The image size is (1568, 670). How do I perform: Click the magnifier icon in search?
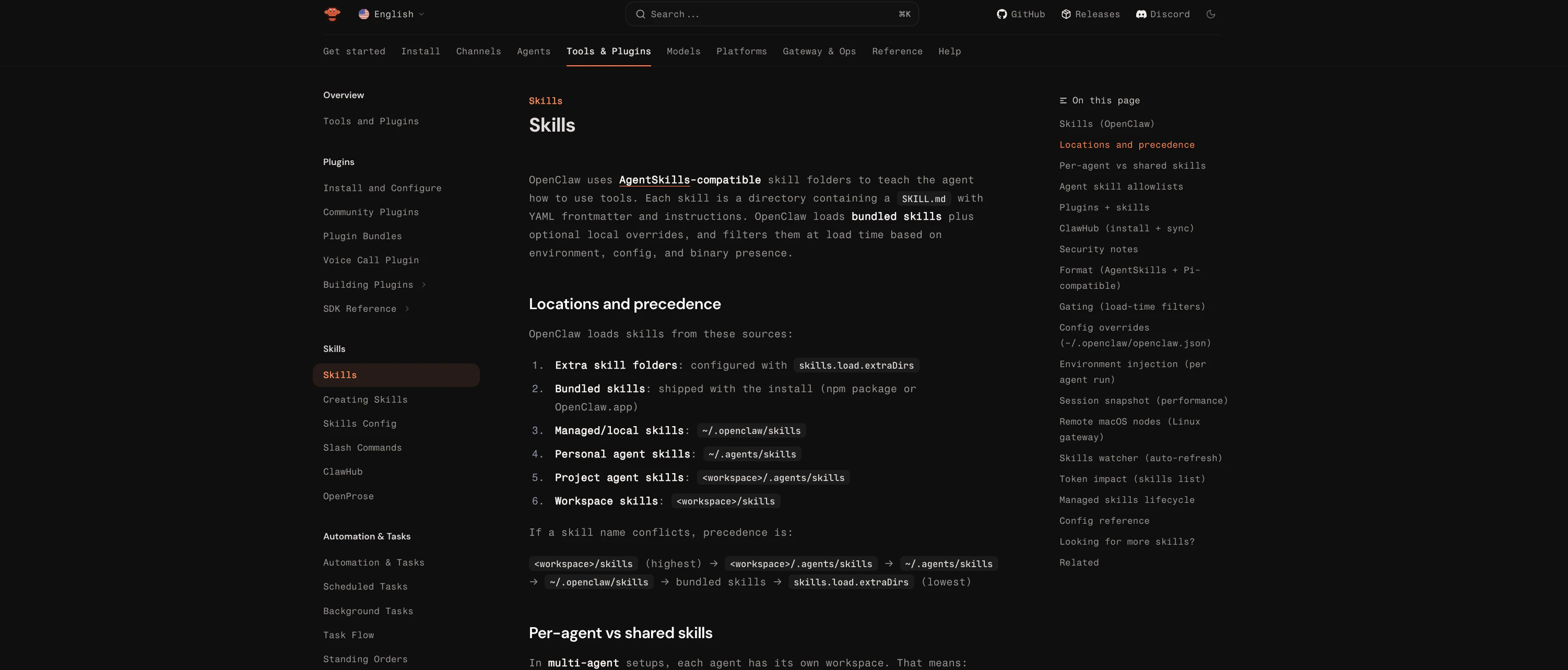pos(640,14)
